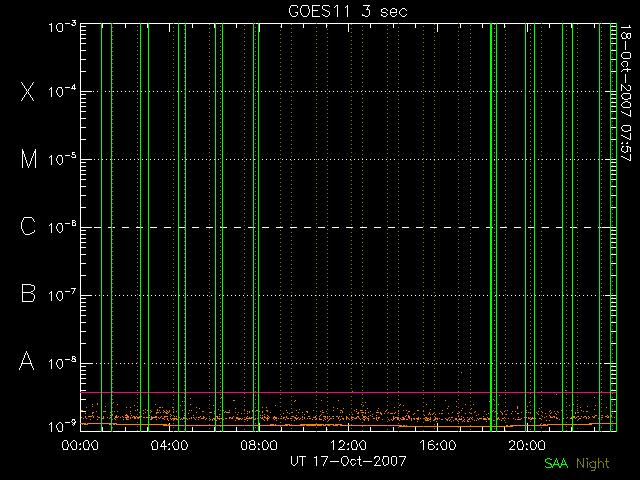Image resolution: width=640 pixels, height=480 pixels.
Task: Click the 10^-6 y-axis value
Action: click(x=62, y=227)
